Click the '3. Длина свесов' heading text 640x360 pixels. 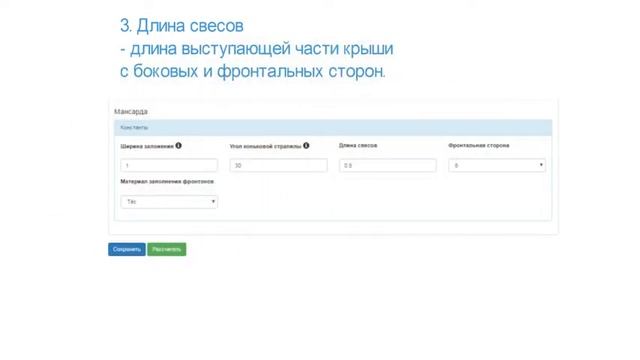182,26
